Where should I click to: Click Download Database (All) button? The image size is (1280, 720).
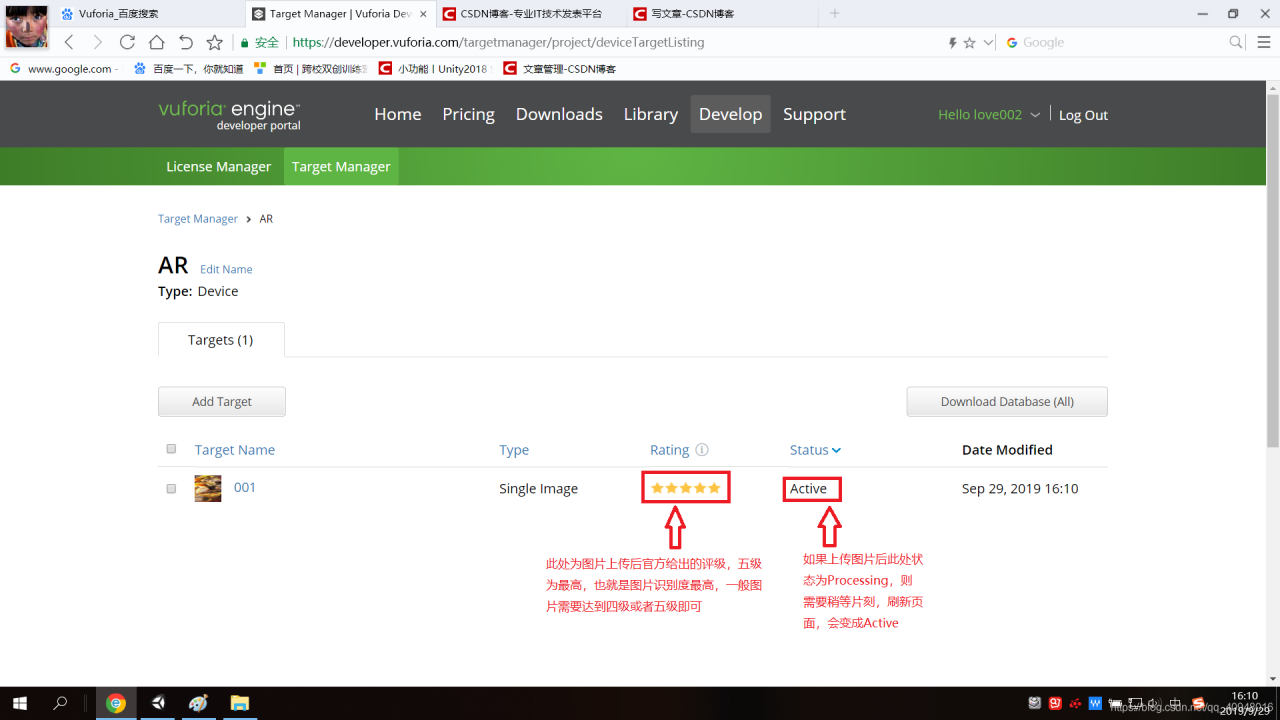(x=1007, y=402)
